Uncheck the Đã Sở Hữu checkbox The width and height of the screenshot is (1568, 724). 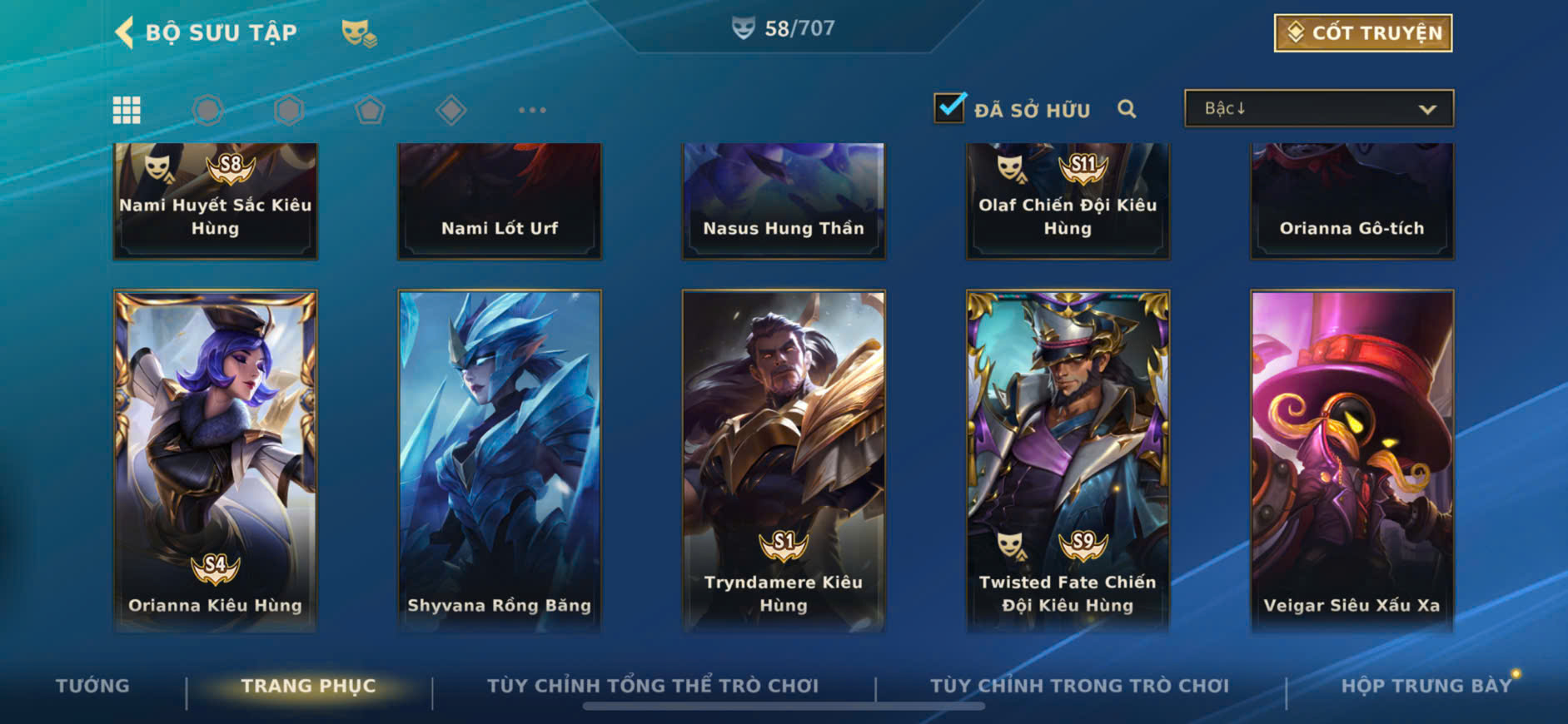950,107
